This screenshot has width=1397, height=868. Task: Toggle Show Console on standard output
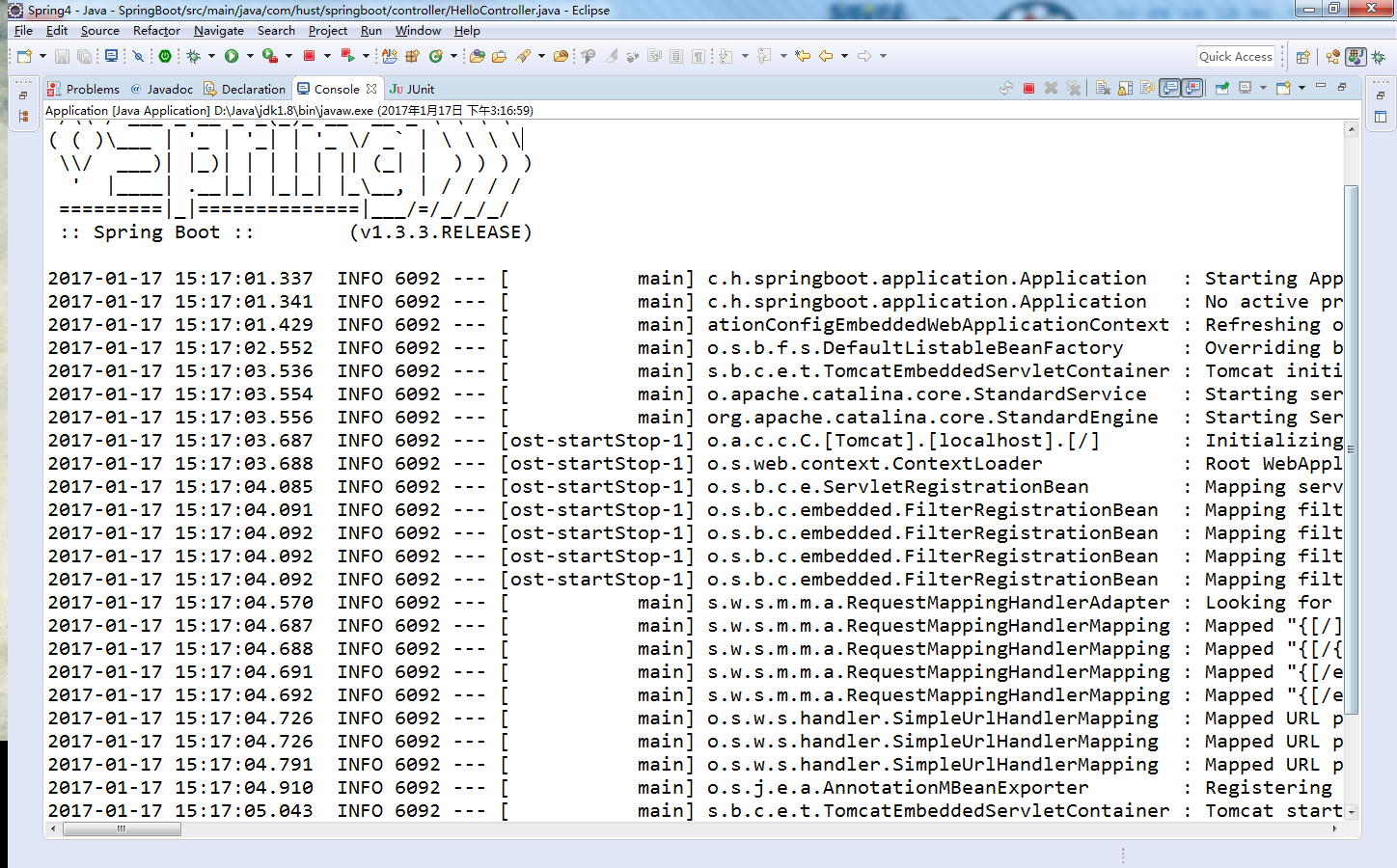pyautogui.click(x=1170, y=89)
